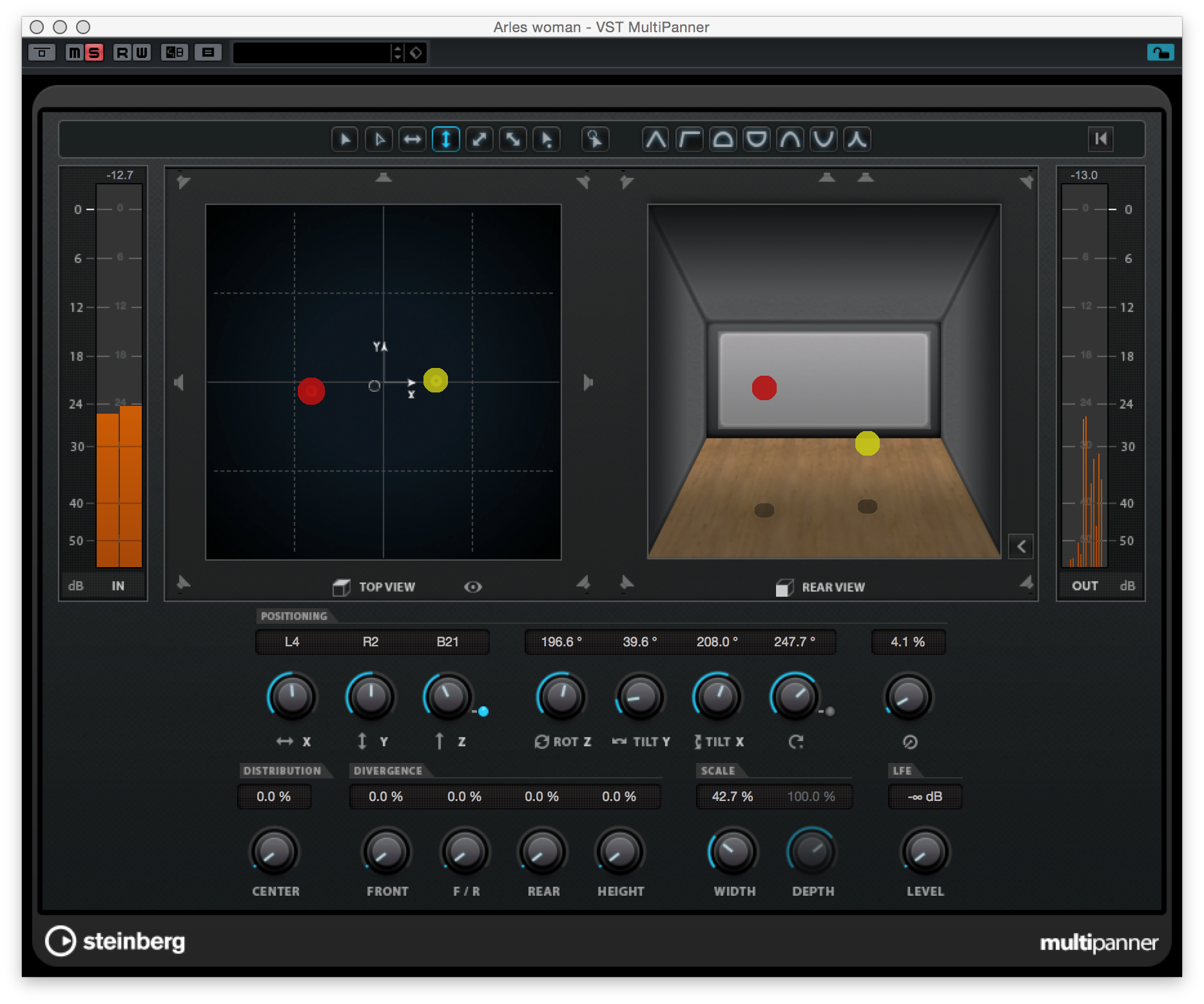
Task: Click the steinberg logo
Action: point(115,941)
